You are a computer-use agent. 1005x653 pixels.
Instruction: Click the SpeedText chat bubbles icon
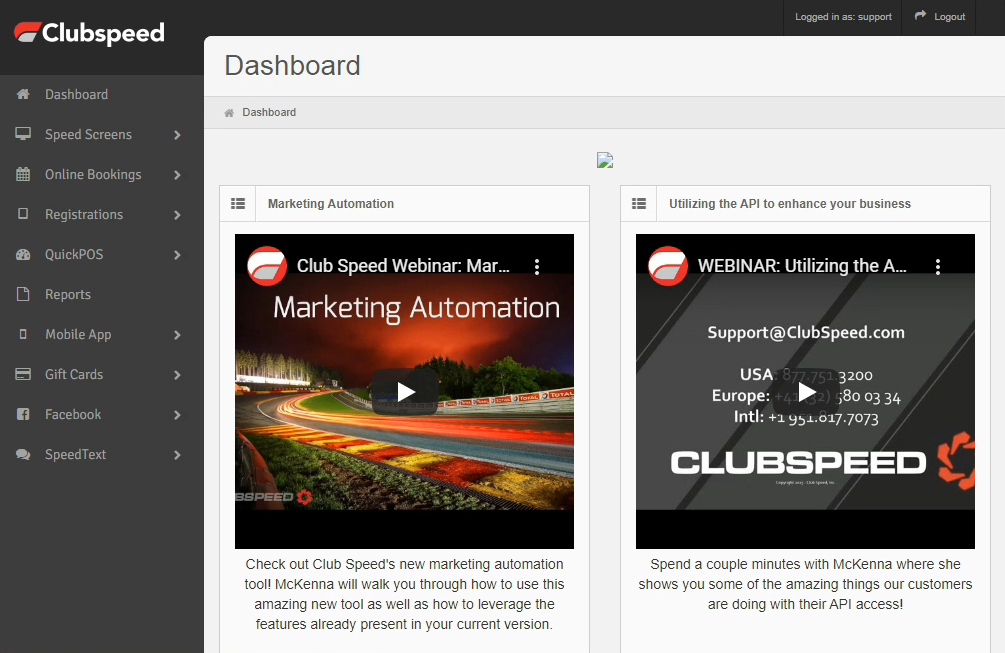tap(23, 454)
